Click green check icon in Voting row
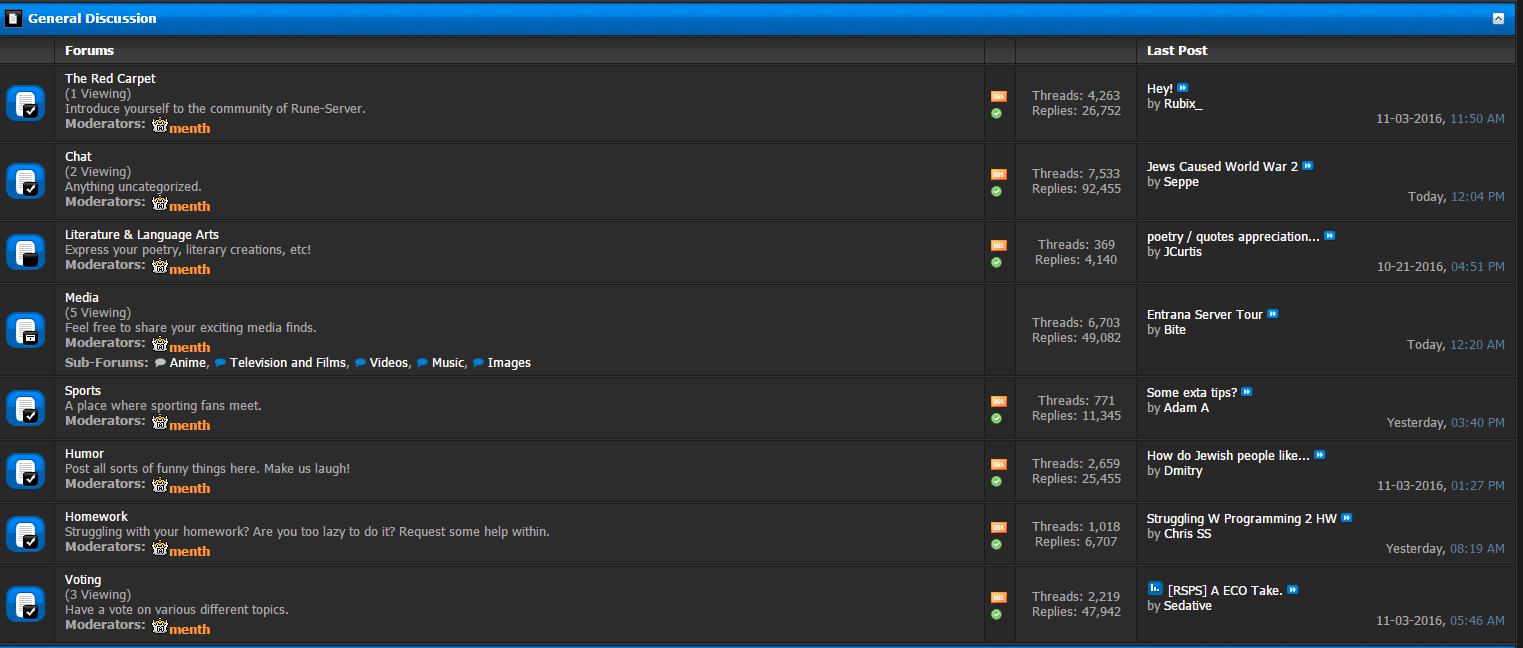Image resolution: width=1523 pixels, height=648 pixels. (x=996, y=614)
